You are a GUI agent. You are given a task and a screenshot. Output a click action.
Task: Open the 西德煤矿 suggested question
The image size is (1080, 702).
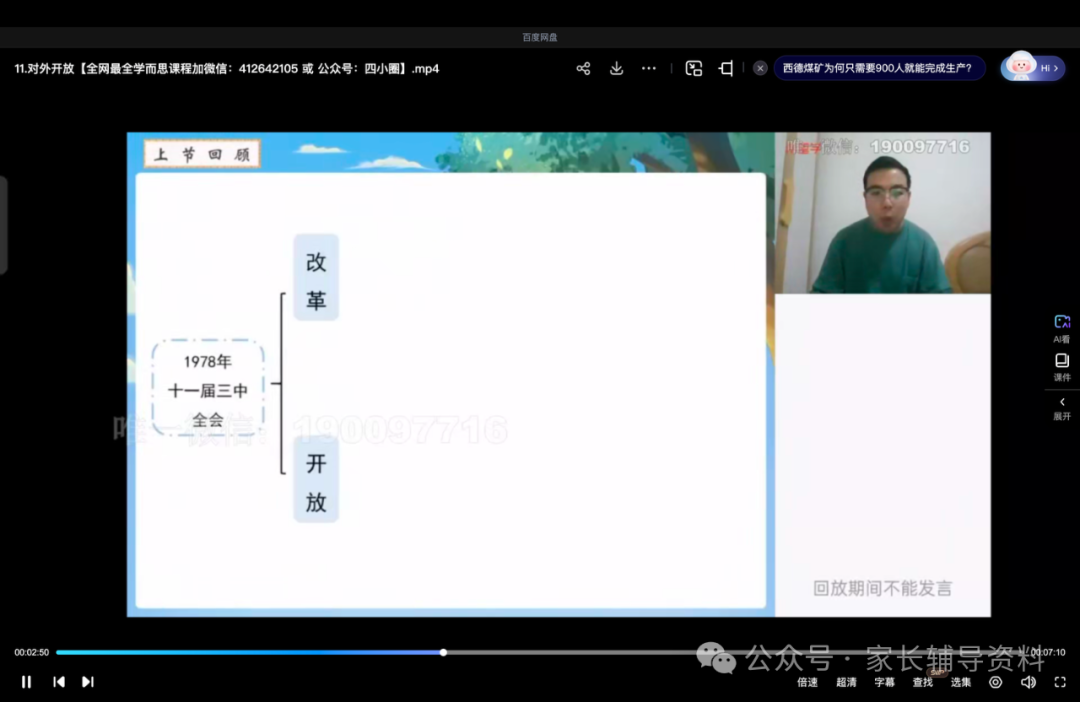click(878, 68)
